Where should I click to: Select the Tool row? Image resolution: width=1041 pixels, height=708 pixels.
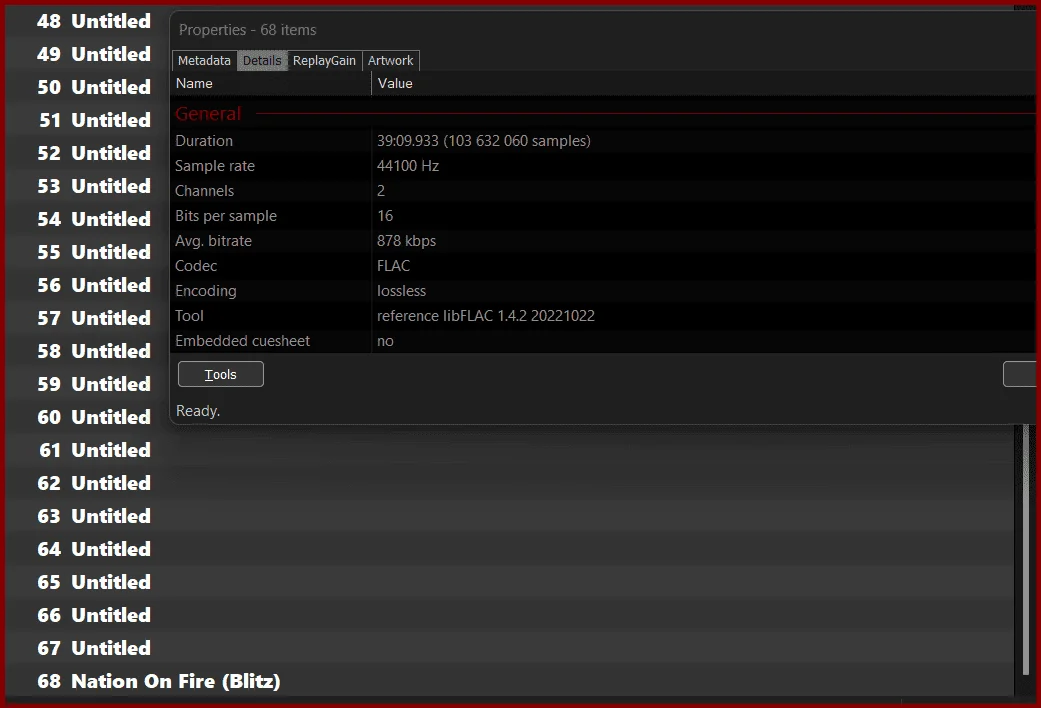click(605, 316)
